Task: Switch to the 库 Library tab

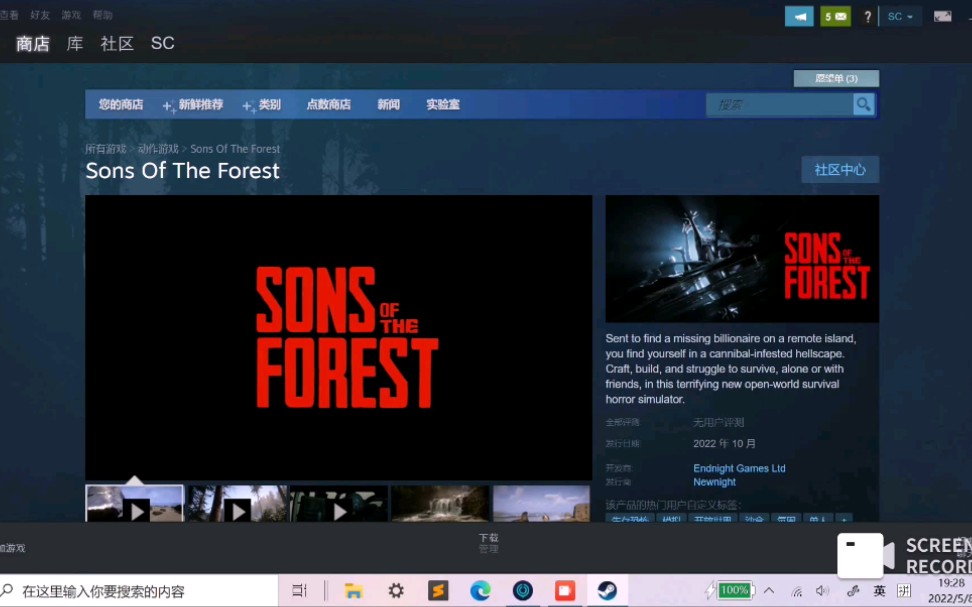Action: click(x=73, y=43)
